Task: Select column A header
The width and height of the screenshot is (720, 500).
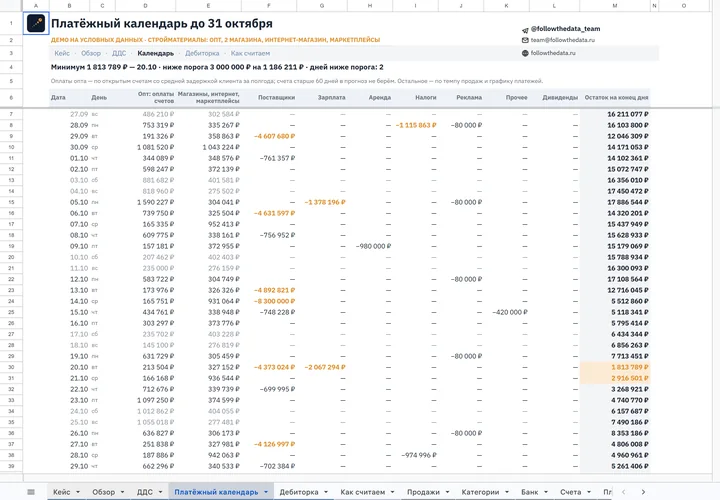Action: 36,6
